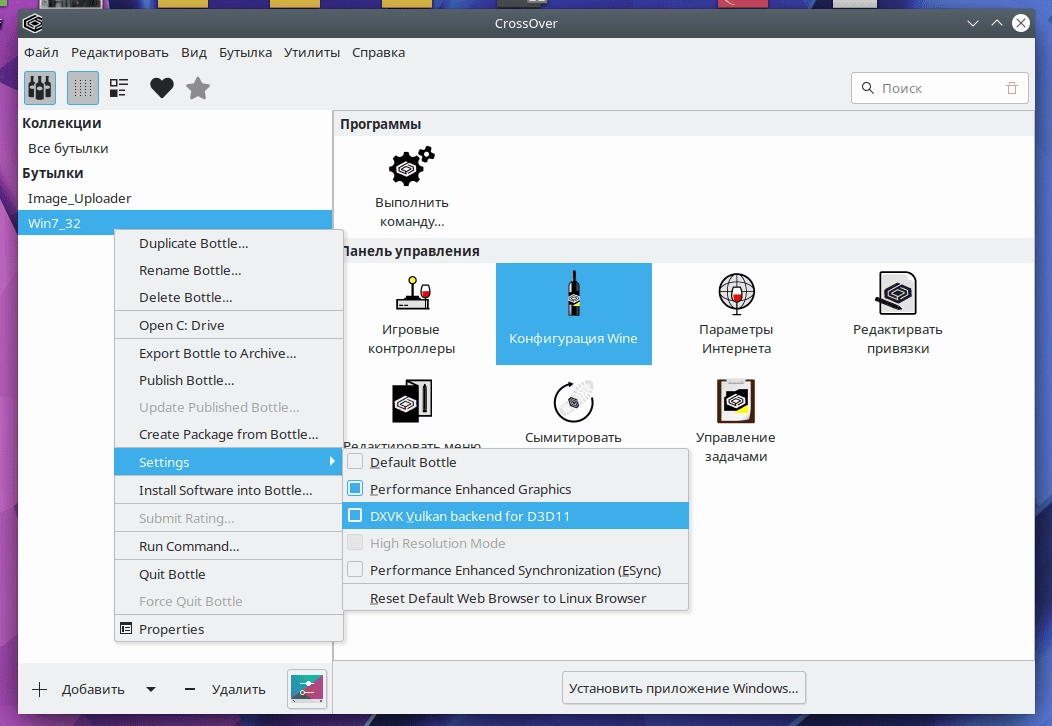
Task: Switch to the icon grid view
Action: tap(83, 88)
